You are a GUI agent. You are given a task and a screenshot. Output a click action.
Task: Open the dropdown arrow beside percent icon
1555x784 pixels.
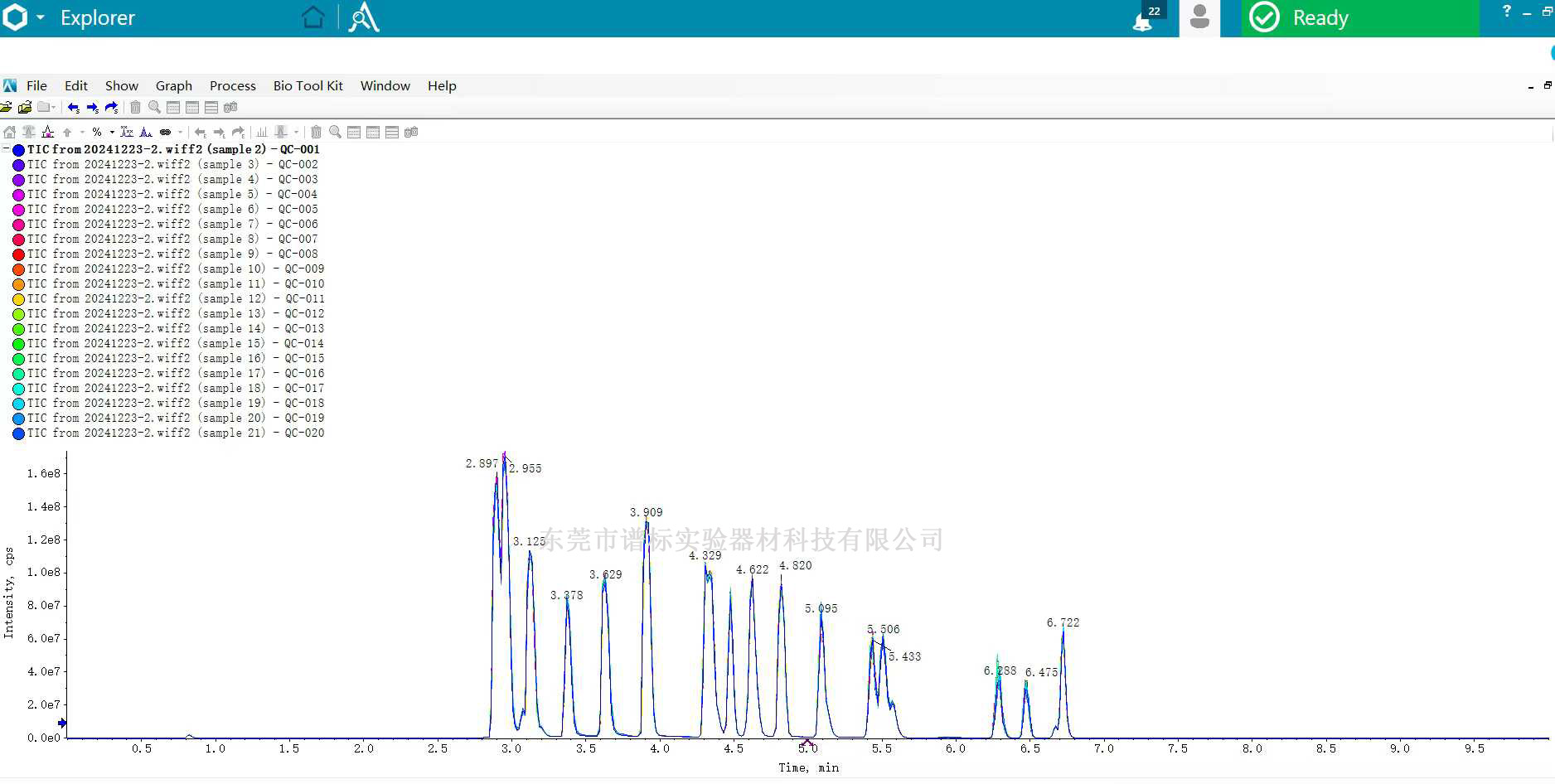(112, 133)
